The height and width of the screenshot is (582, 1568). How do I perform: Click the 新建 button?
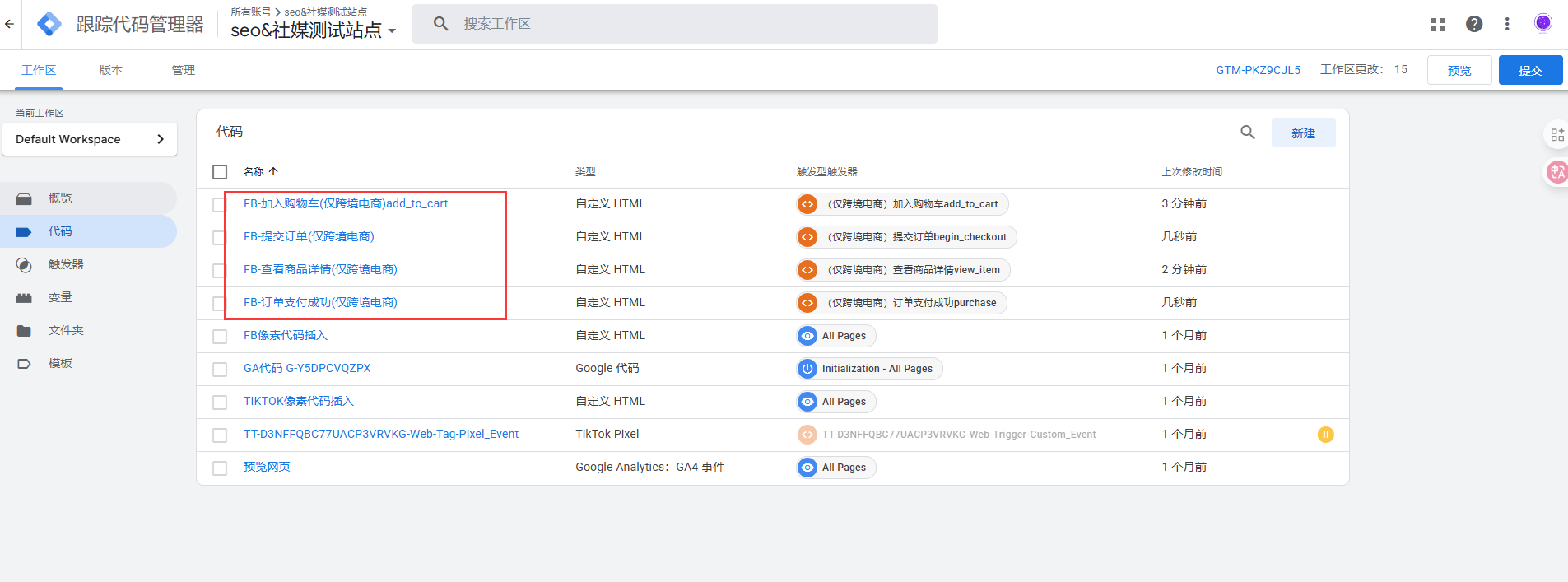1303,133
